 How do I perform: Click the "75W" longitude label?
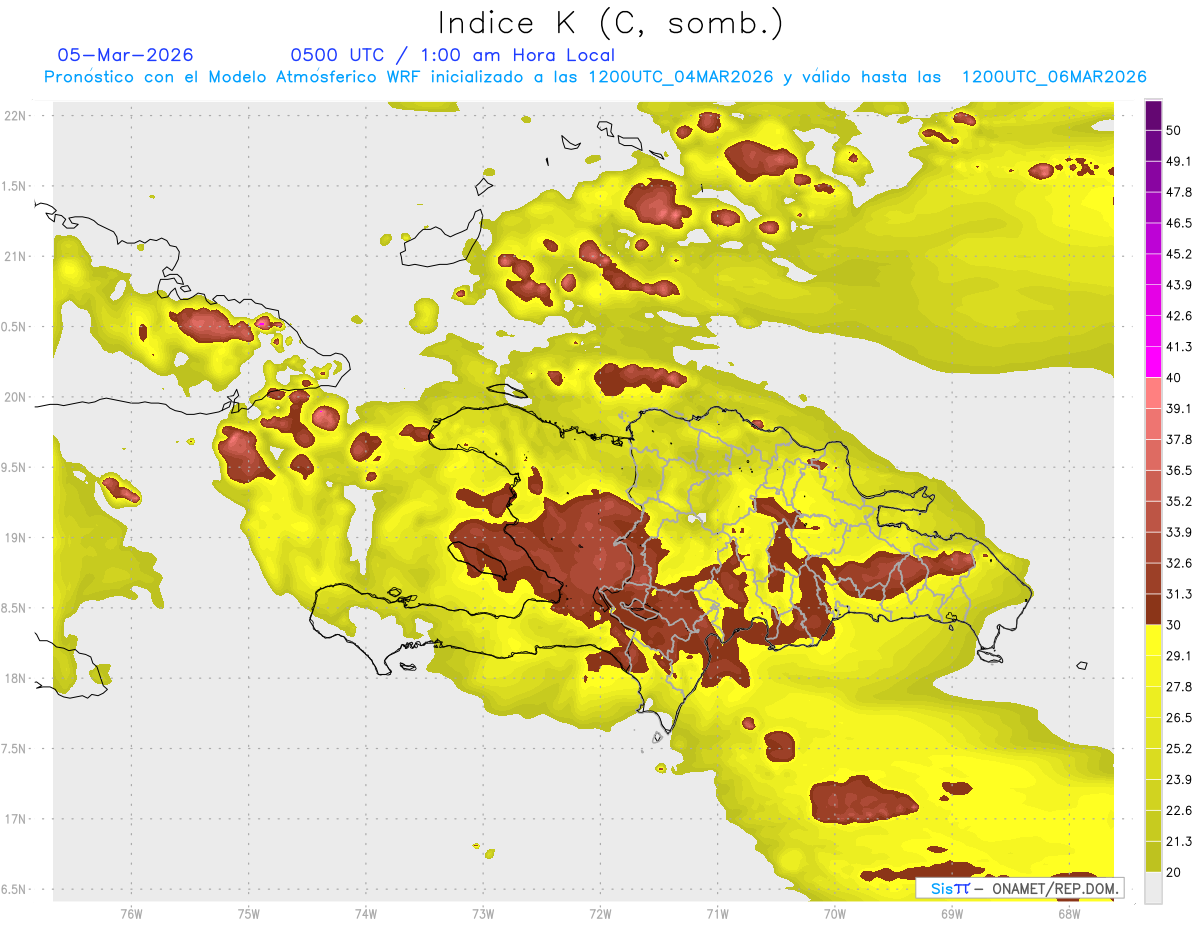pos(249,914)
